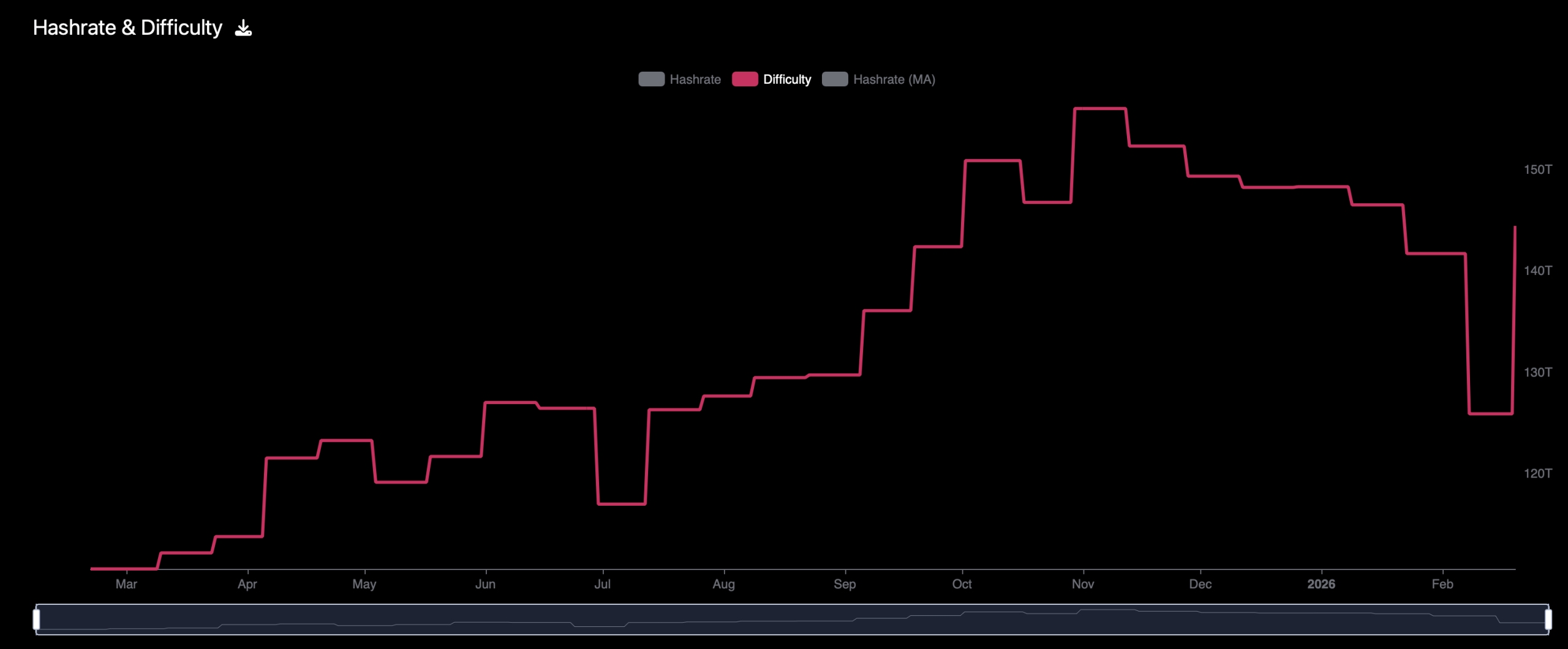Image resolution: width=1568 pixels, height=649 pixels.
Task: Click the red Difficulty legend swatch
Action: pyautogui.click(x=745, y=80)
